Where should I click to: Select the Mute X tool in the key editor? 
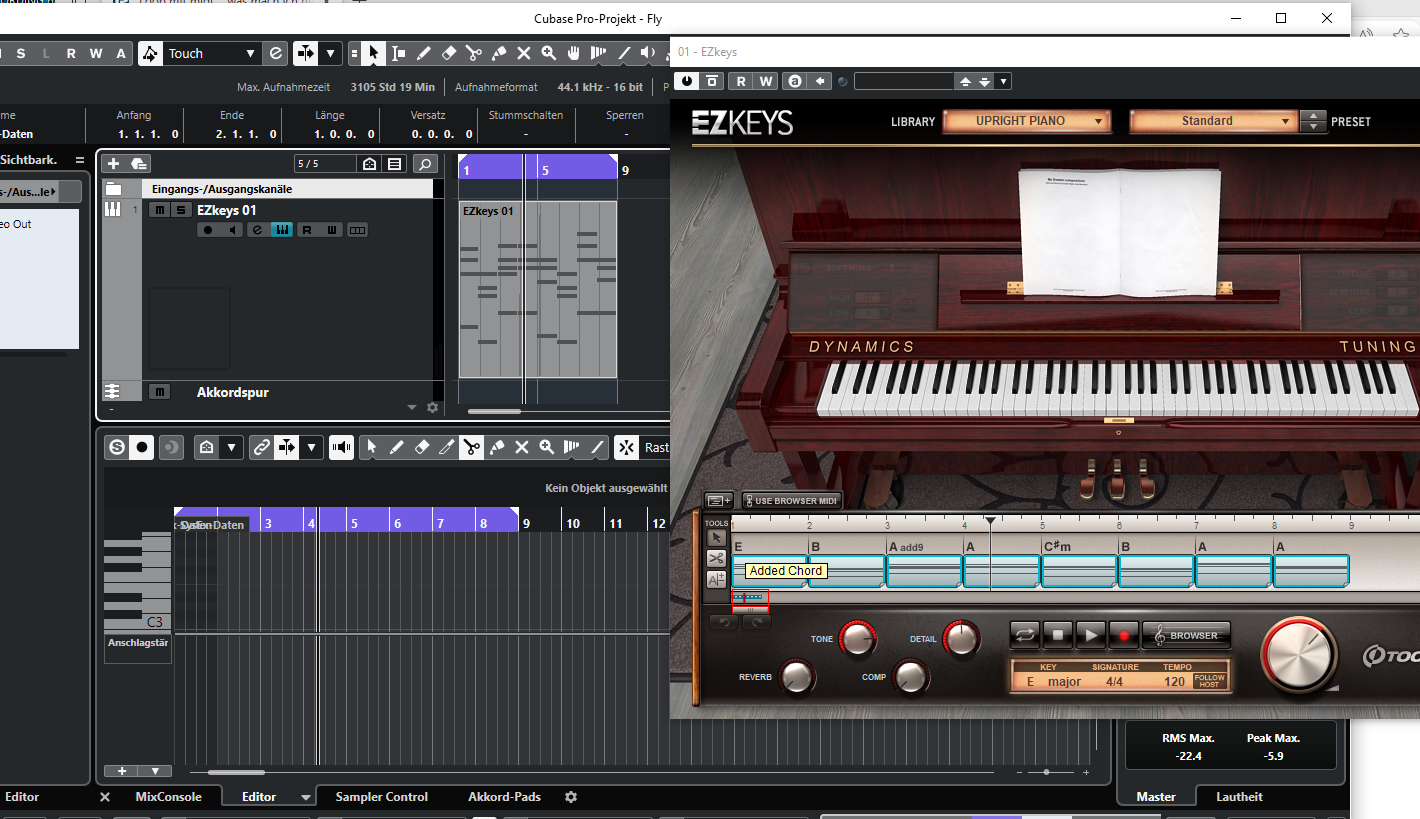(521, 447)
